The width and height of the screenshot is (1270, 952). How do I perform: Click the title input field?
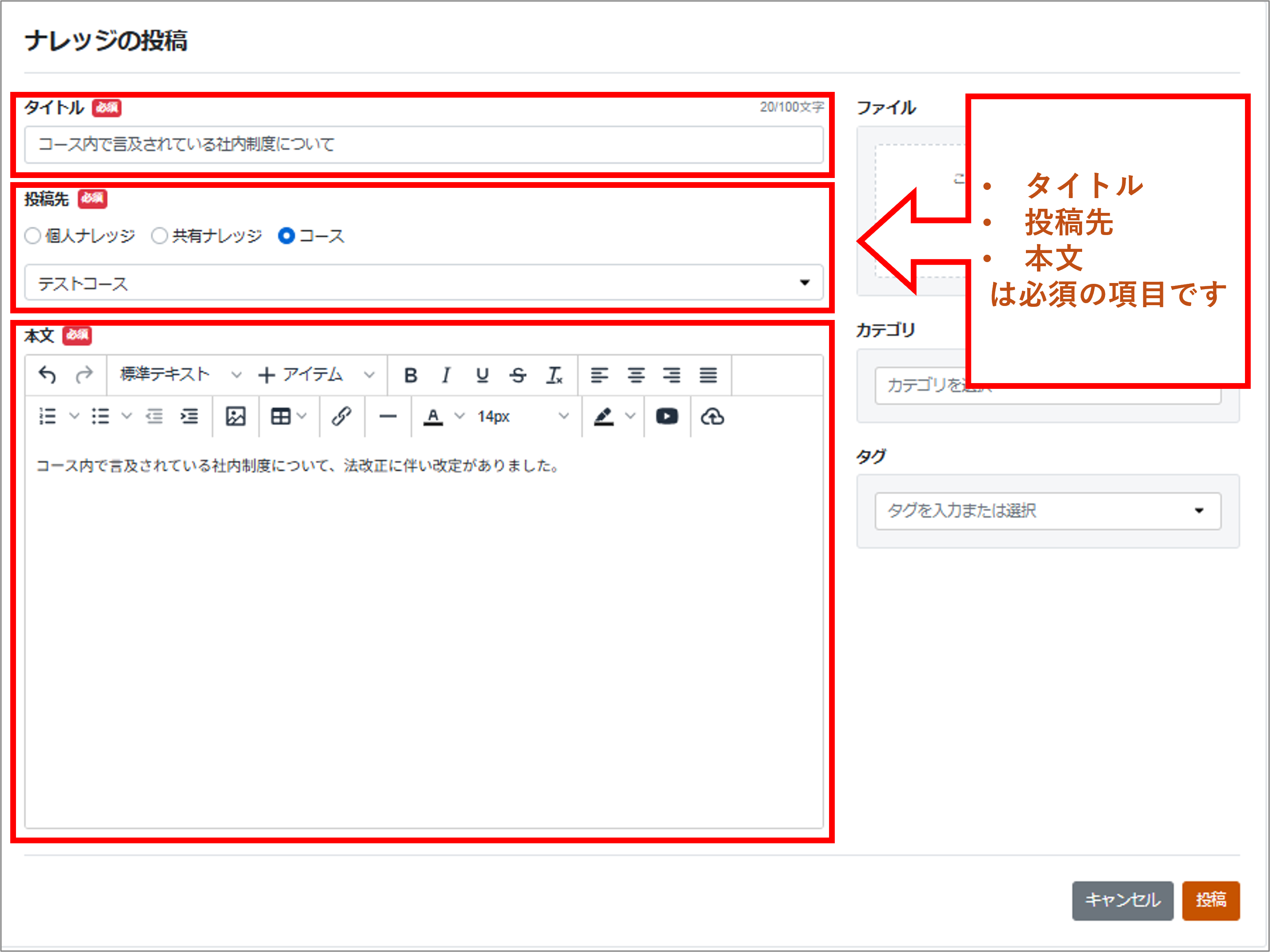423,145
